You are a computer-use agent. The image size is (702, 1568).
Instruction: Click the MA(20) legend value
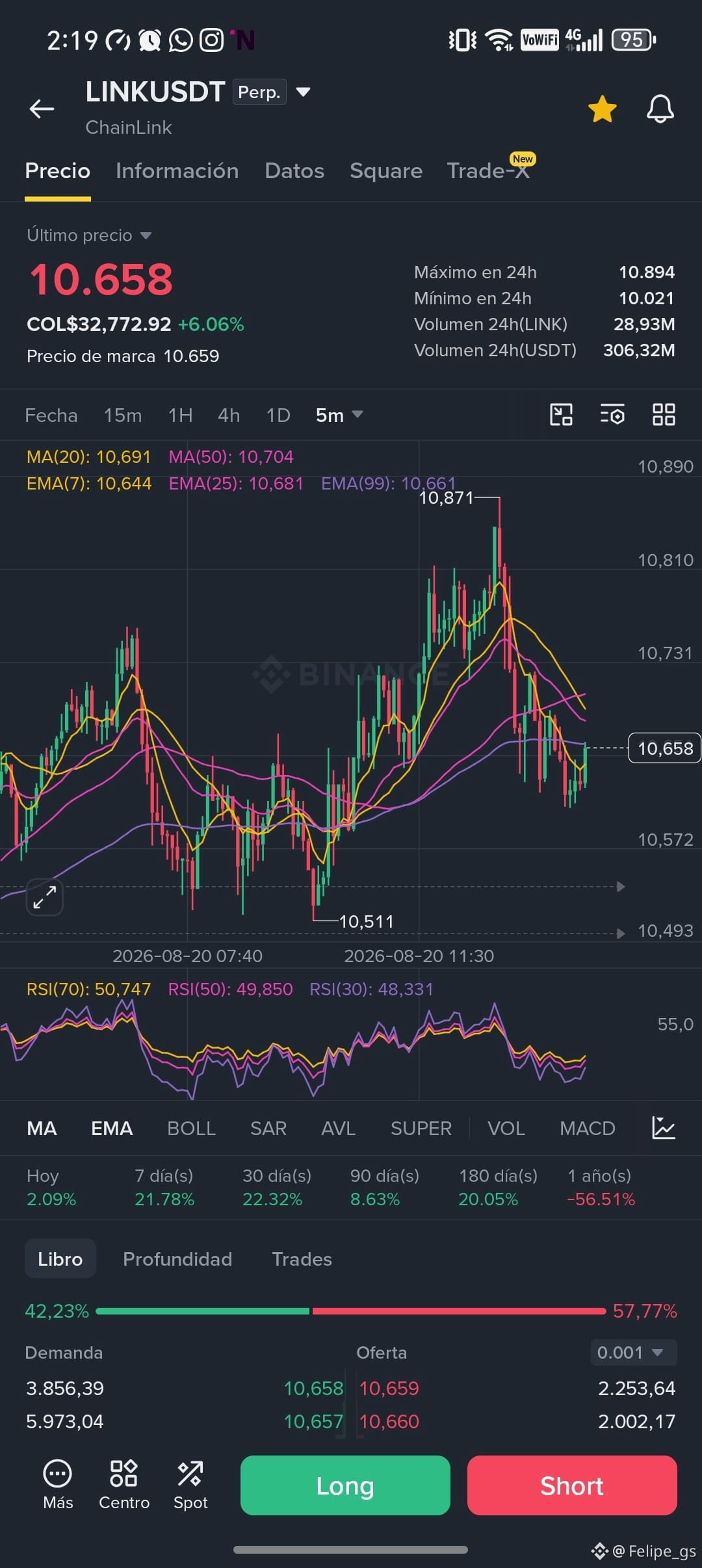88,457
